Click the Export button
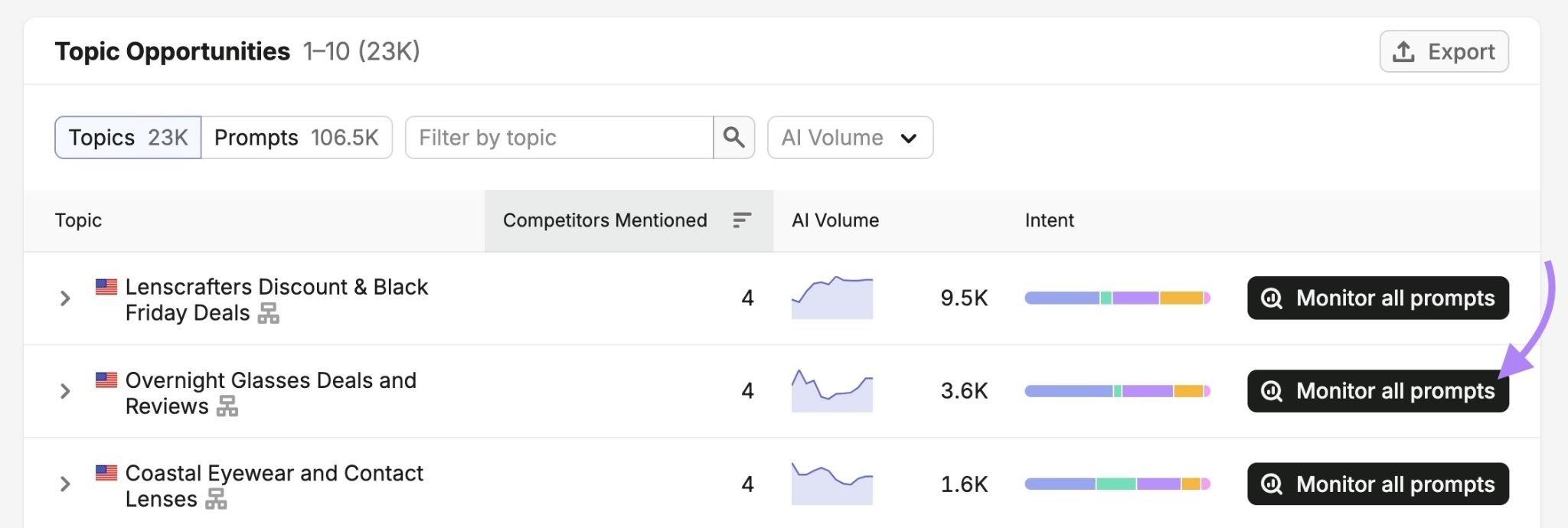The height and width of the screenshot is (528, 1568). [x=1444, y=51]
